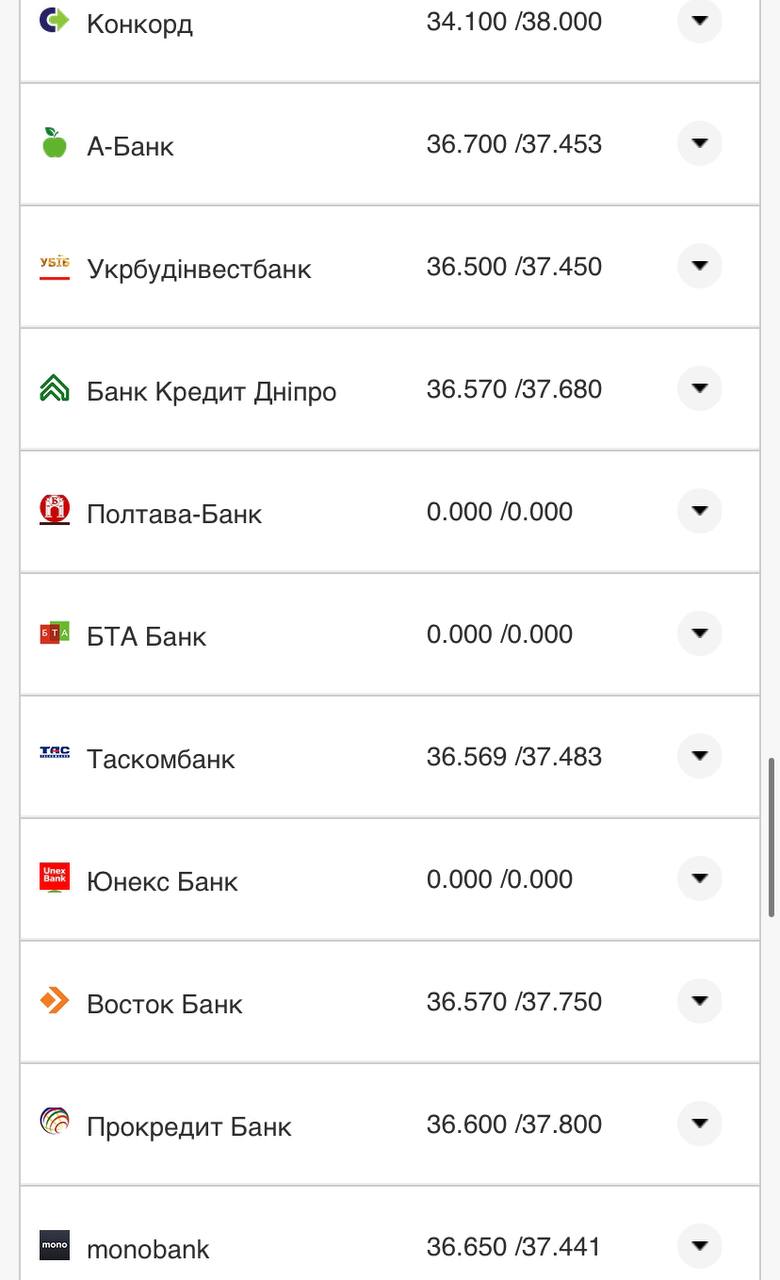Click the Банк Кредит Дніпро green logo
Screen dimensions: 780x1280
coord(54,388)
